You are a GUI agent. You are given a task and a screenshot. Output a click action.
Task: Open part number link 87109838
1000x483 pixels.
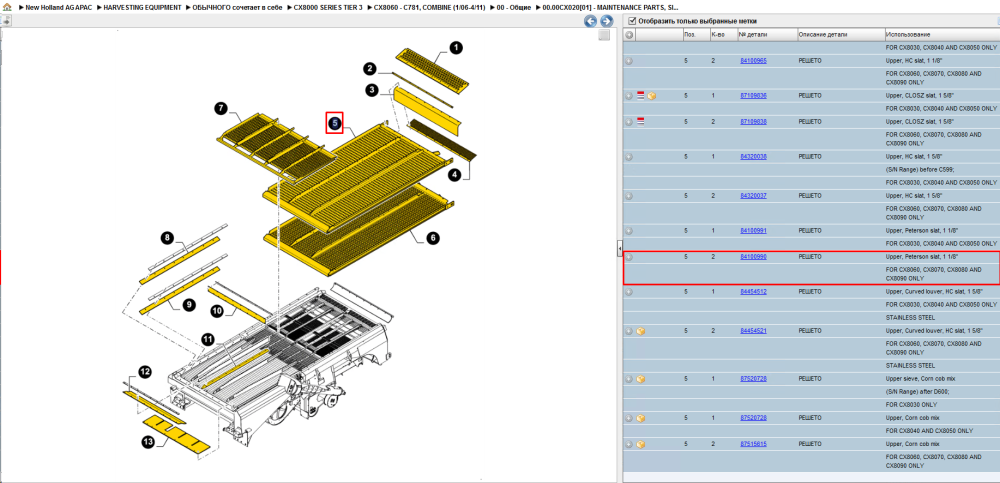[x=753, y=121]
